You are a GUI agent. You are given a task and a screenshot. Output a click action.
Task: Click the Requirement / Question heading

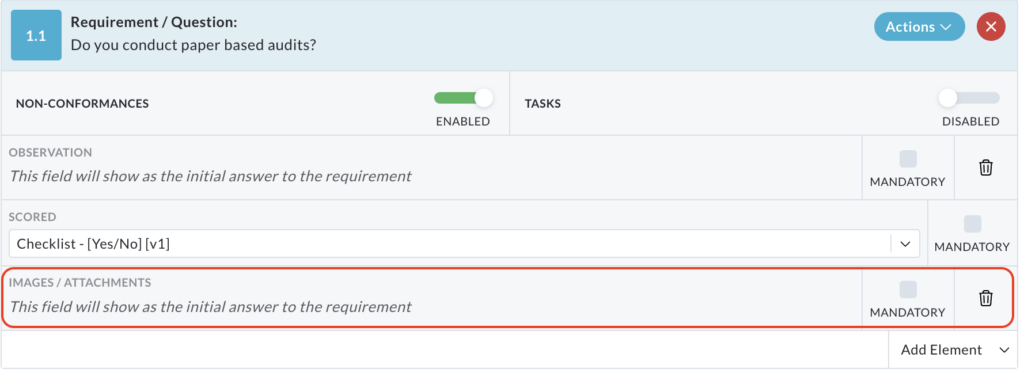pos(153,22)
